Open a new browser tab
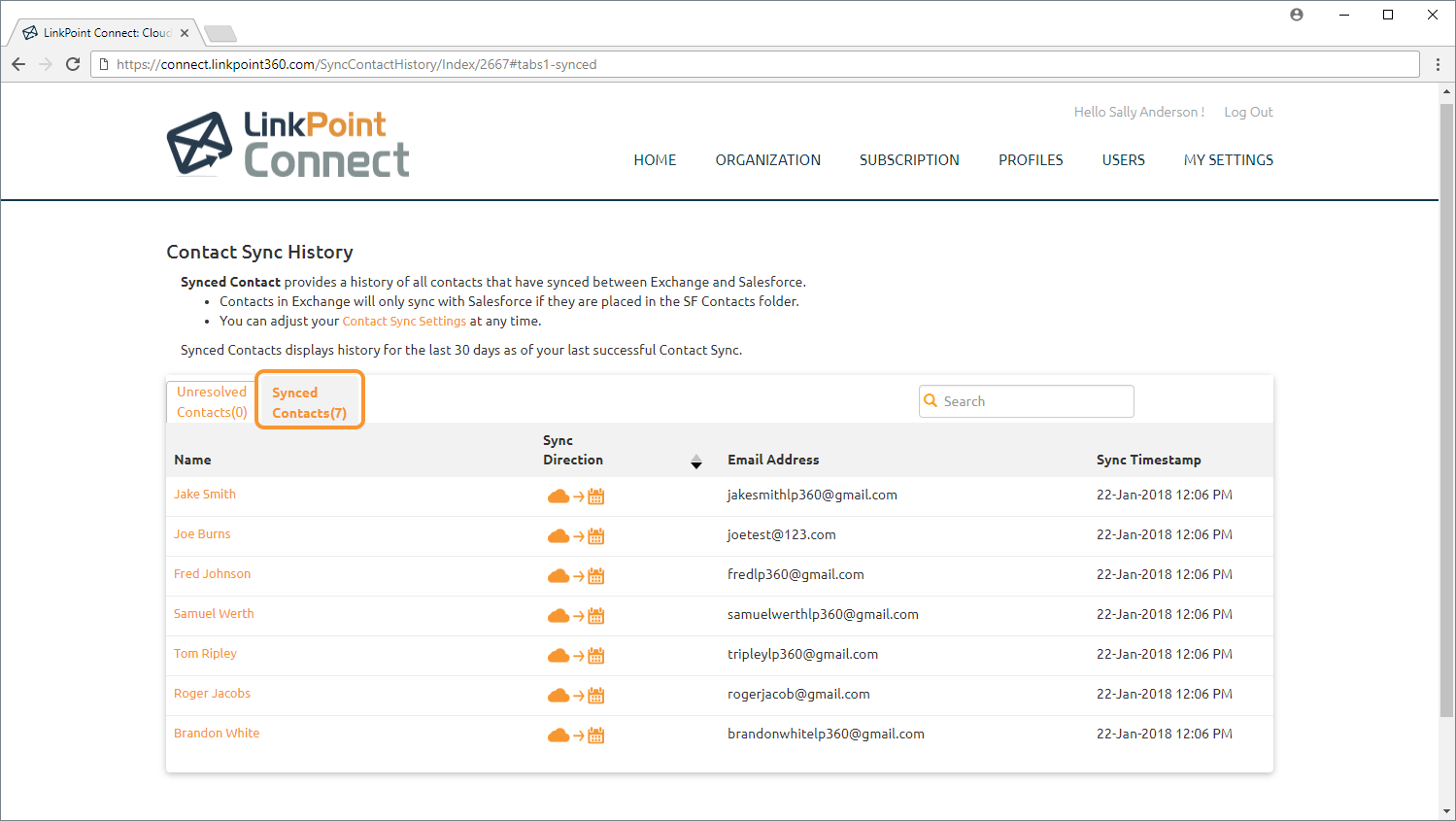The image size is (1456, 821). (220, 34)
